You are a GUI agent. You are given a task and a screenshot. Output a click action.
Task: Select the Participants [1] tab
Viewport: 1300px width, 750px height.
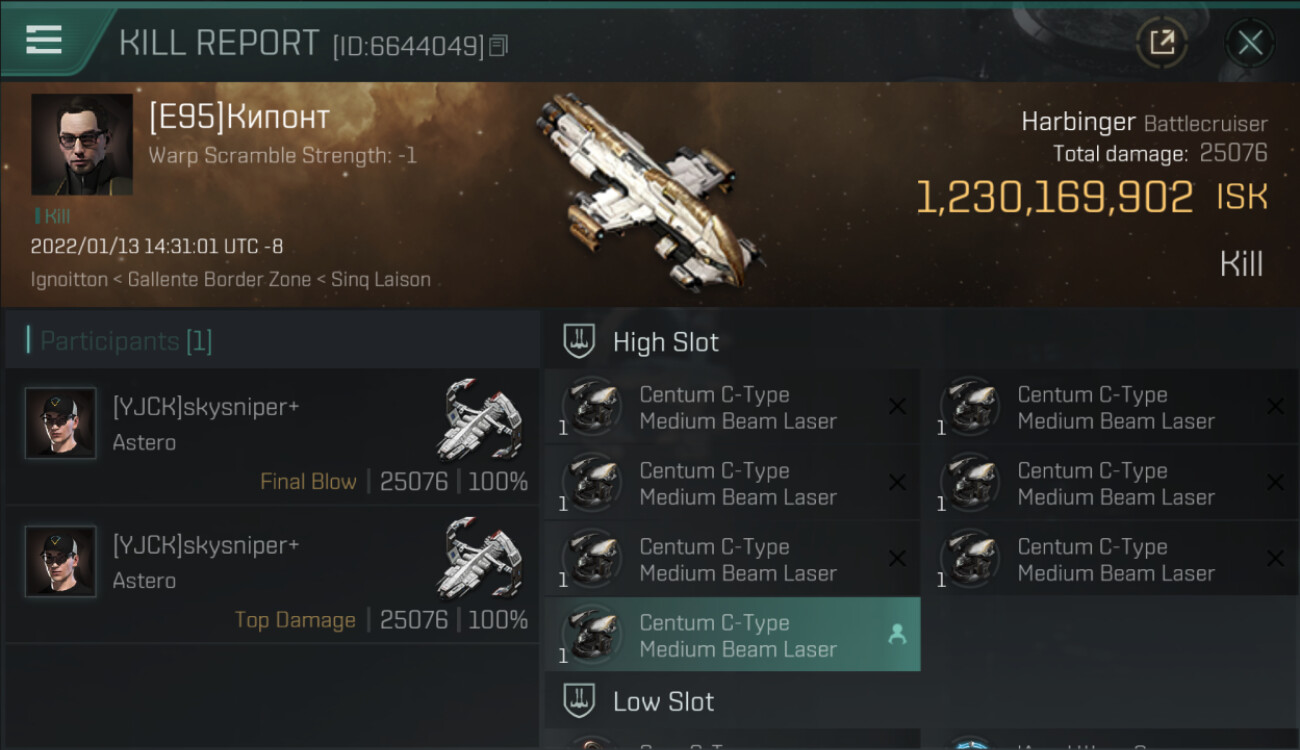pyautogui.click(x=126, y=341)
